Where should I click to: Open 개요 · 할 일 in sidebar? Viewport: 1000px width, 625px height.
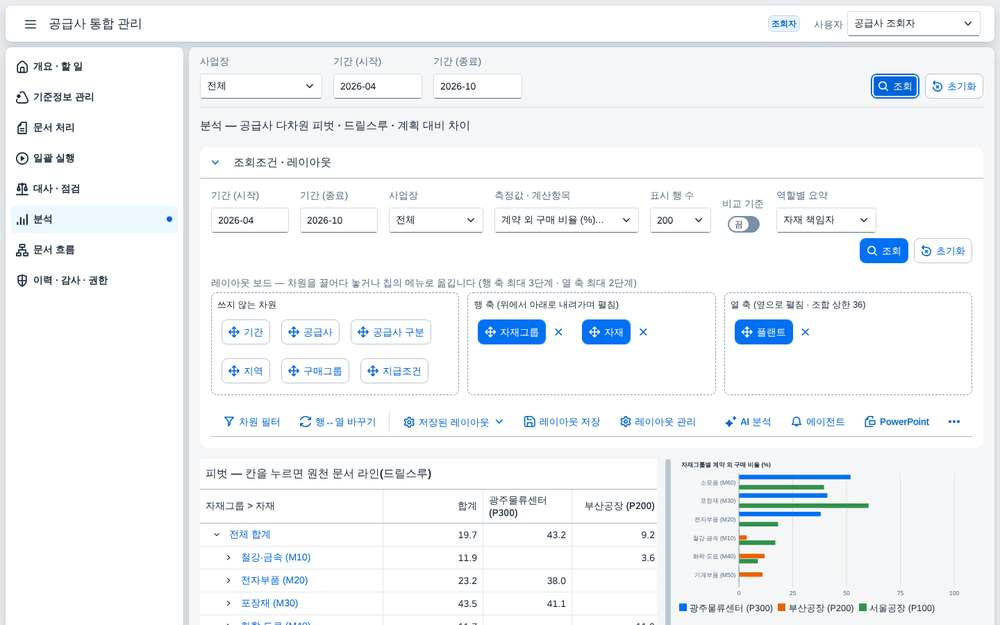(x=94, y=66)
